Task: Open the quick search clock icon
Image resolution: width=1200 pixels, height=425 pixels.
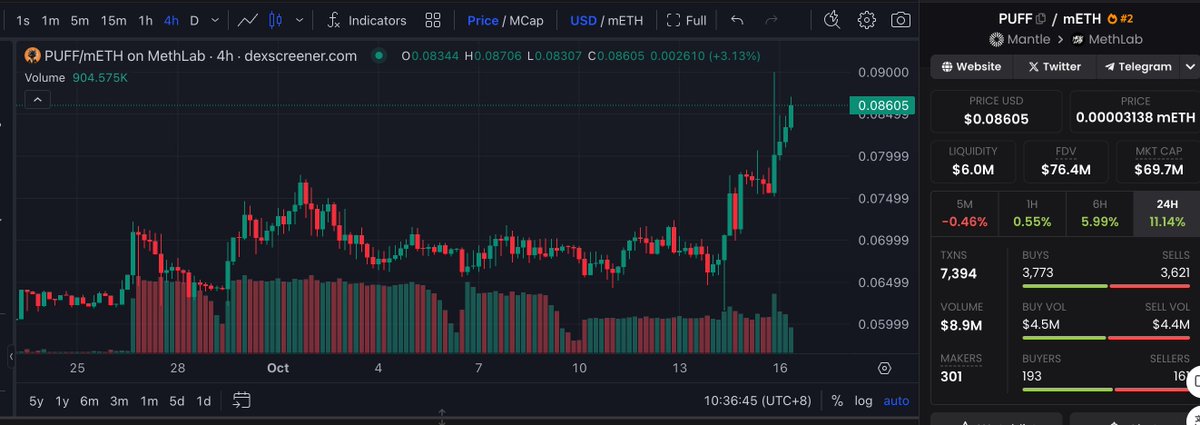Action: point(833,20)
